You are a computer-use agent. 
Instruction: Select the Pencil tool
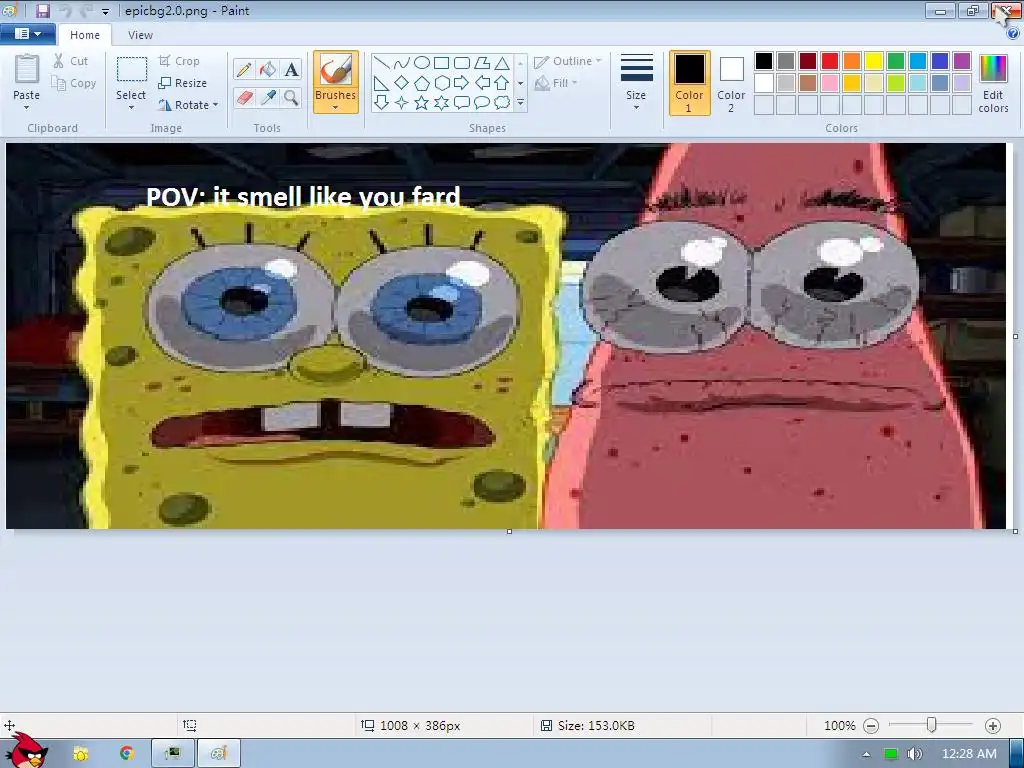click(244, 69)
